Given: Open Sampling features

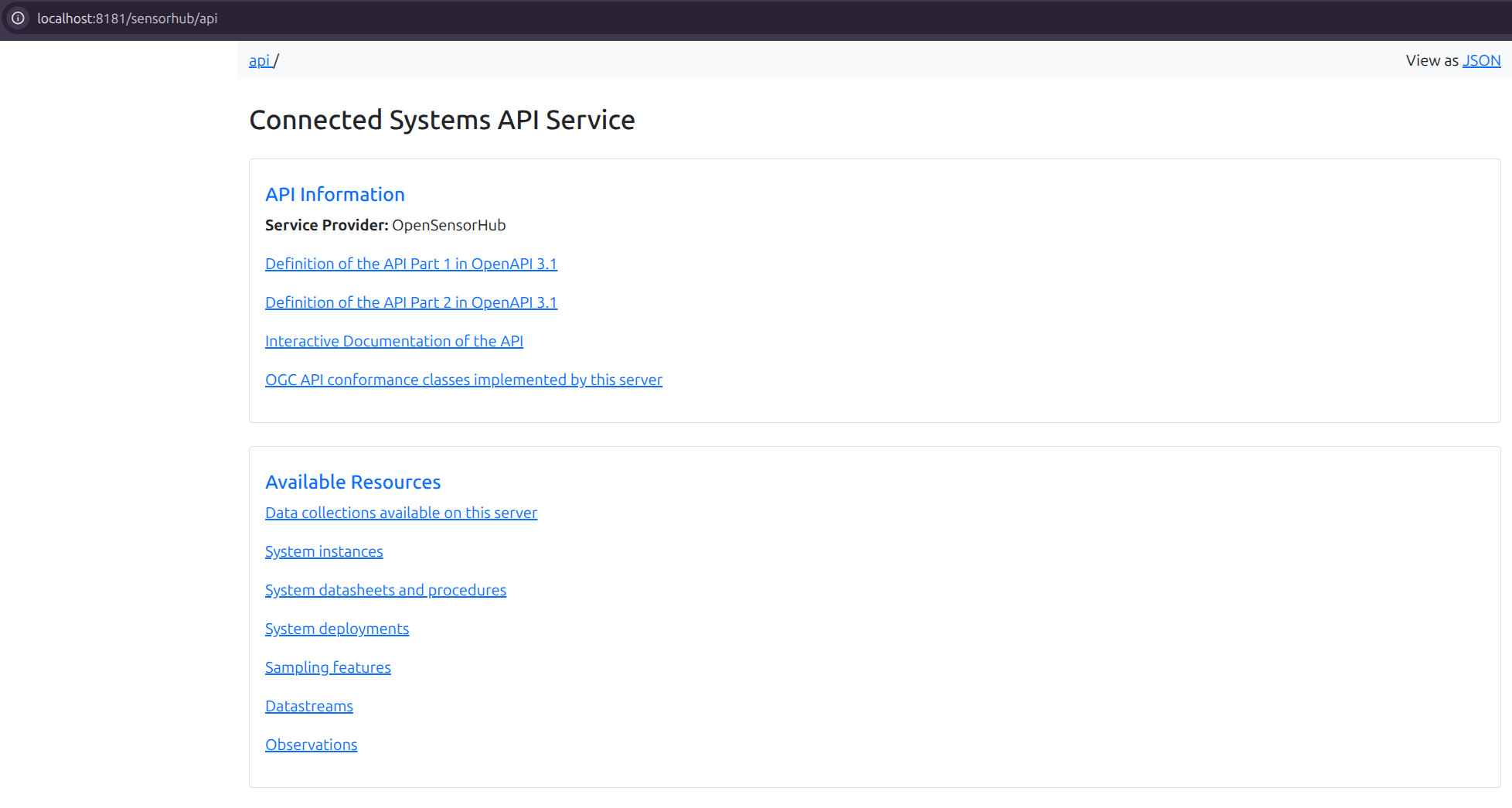Looking at the screenshot, I should point(328,667).
